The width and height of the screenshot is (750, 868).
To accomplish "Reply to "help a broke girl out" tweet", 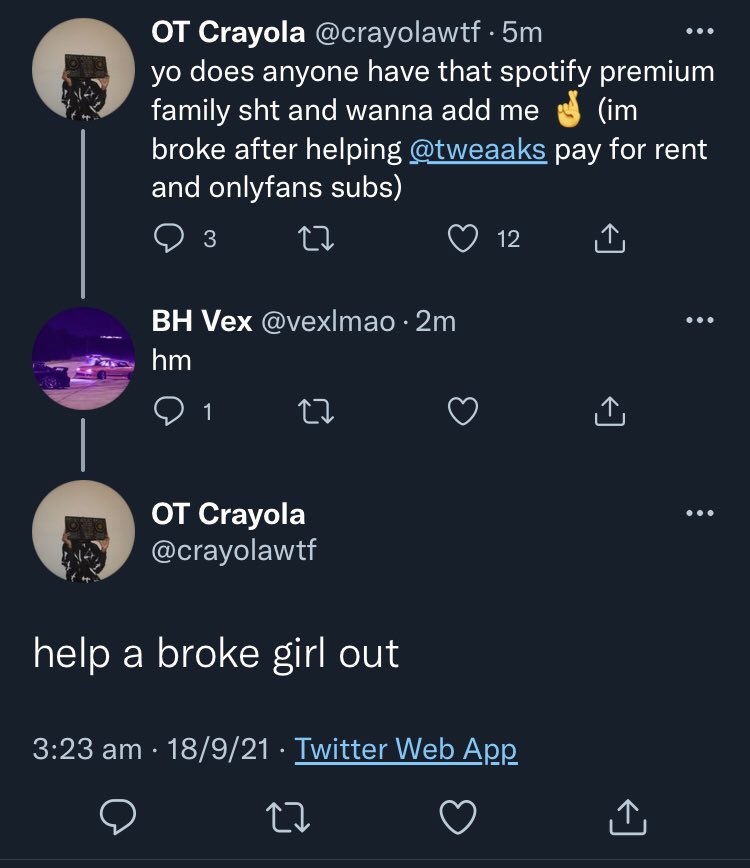I will tap(119, 818).
